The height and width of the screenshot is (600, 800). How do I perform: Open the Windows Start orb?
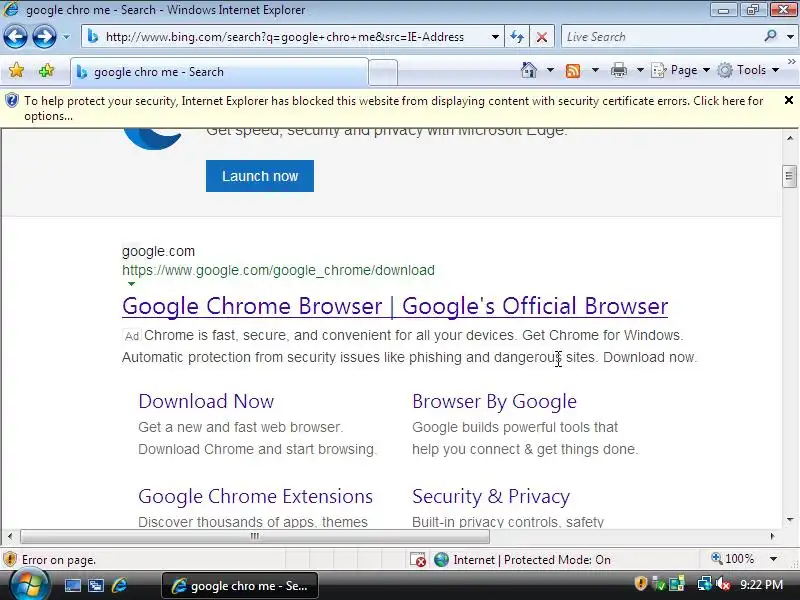pyautogui.click(x=29, y=585)
